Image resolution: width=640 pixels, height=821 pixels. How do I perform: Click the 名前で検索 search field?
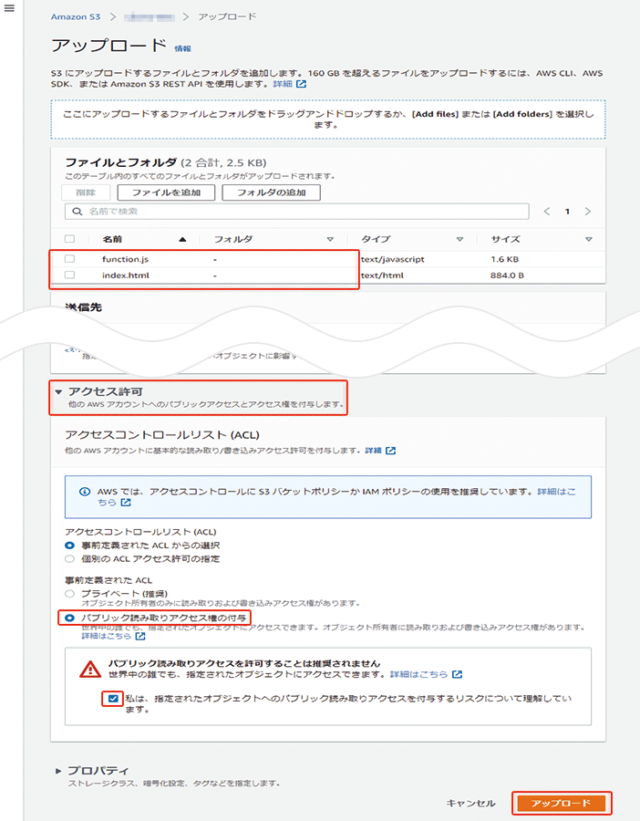(x=300, y=212)
